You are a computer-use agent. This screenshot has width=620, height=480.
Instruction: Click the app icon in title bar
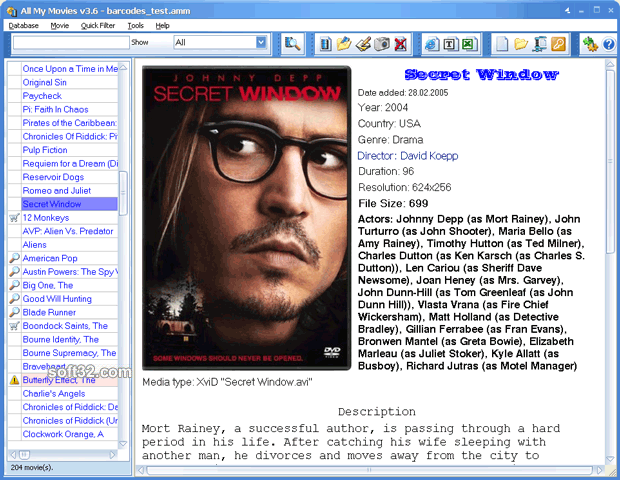[x=11, y=11]
